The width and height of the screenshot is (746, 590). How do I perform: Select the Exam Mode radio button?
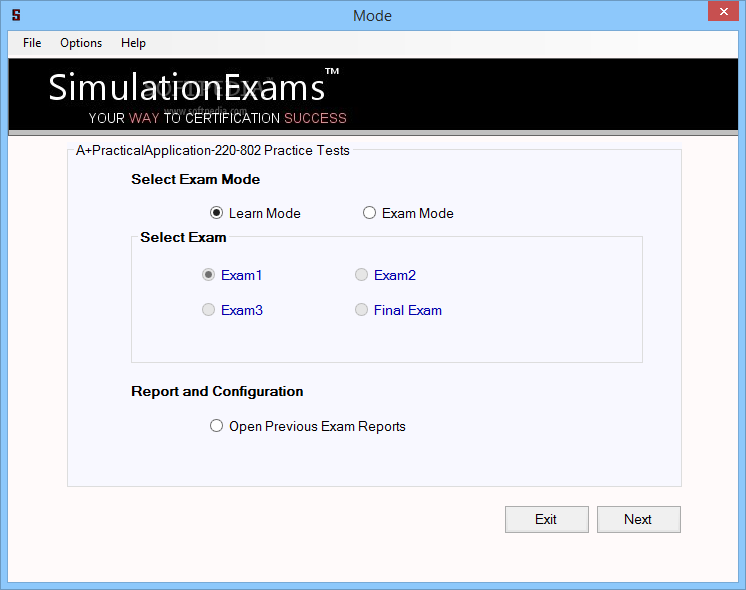pyautogui.click(x=408, y=213)
